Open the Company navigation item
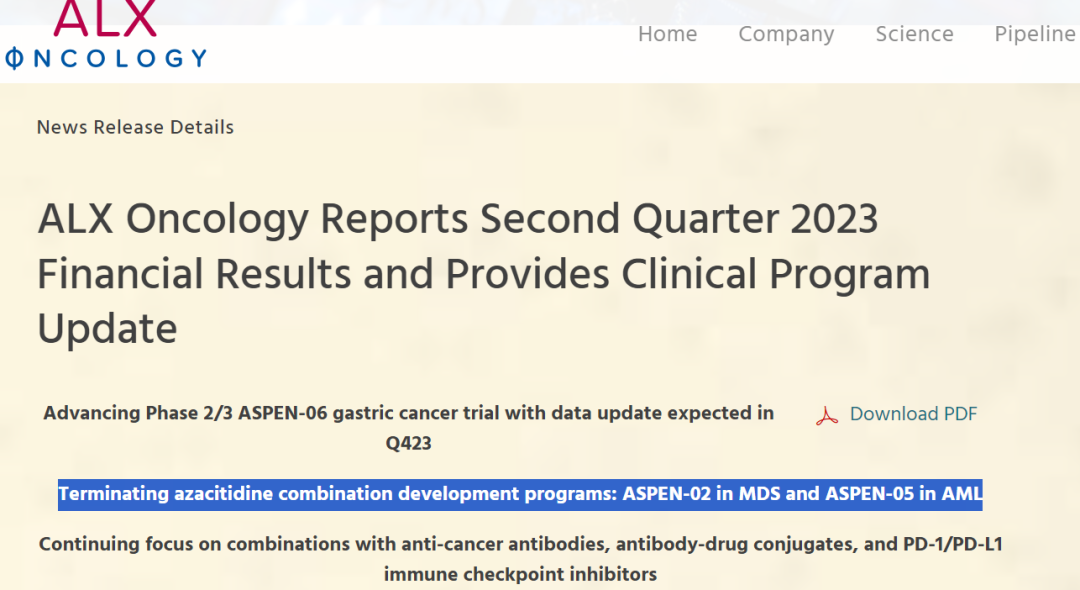This screenshot has height=590, width=1080. point(786,34)
